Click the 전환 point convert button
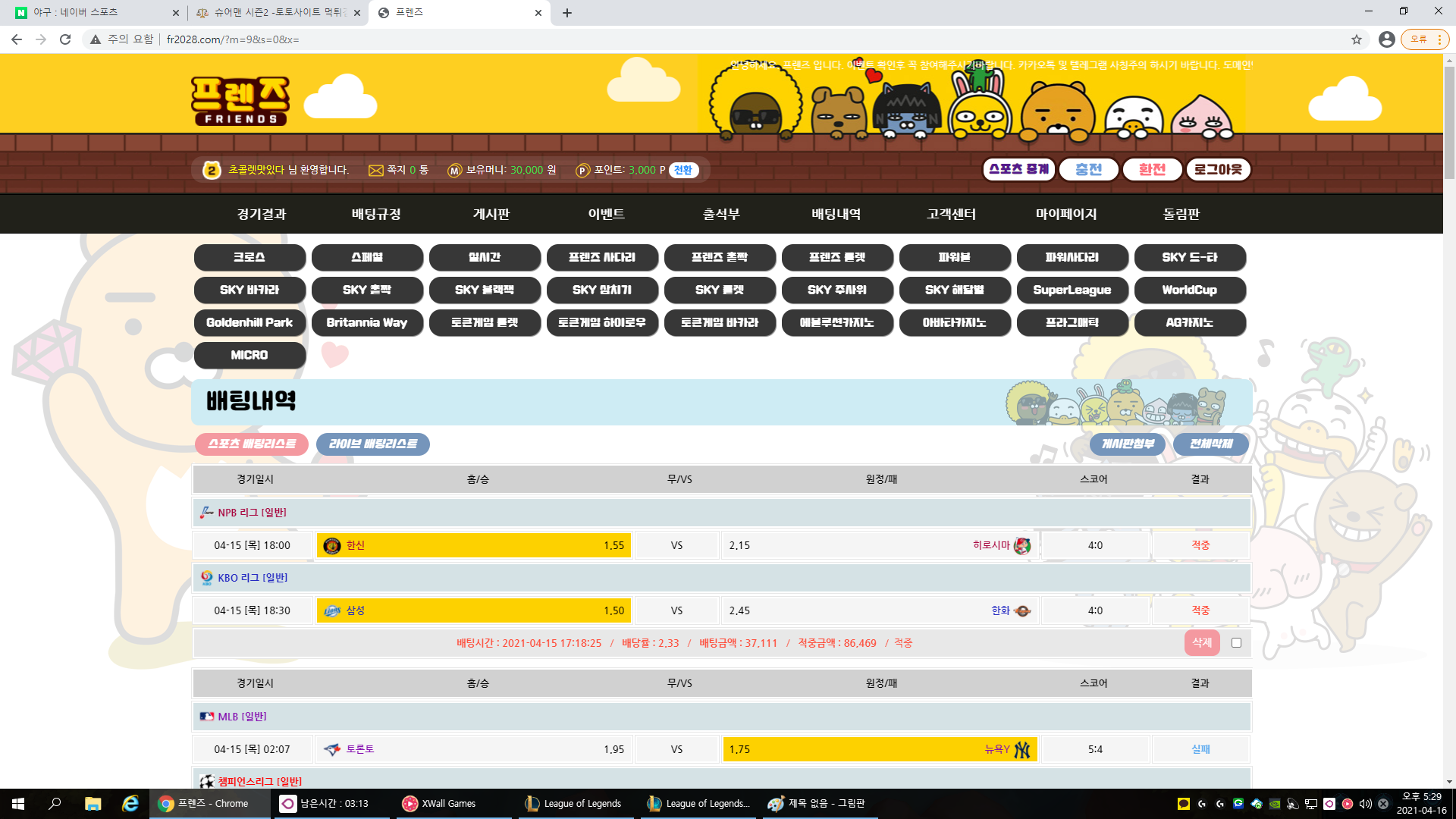 (683, 171)
